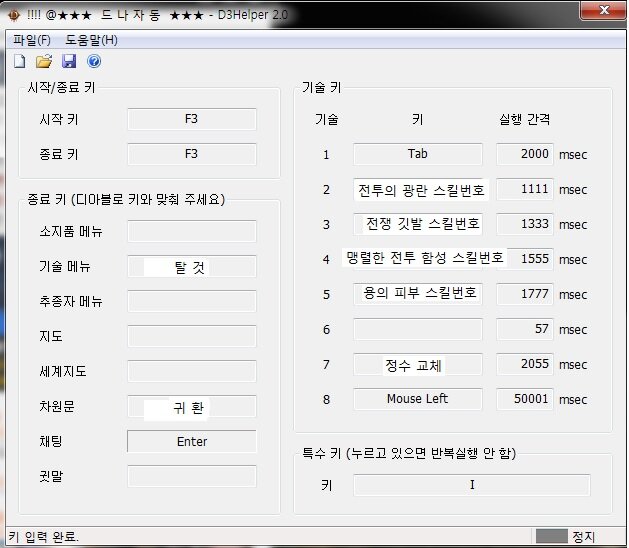629x548 pixels.
Task: Click the 정지 status text
Action: 583,536
